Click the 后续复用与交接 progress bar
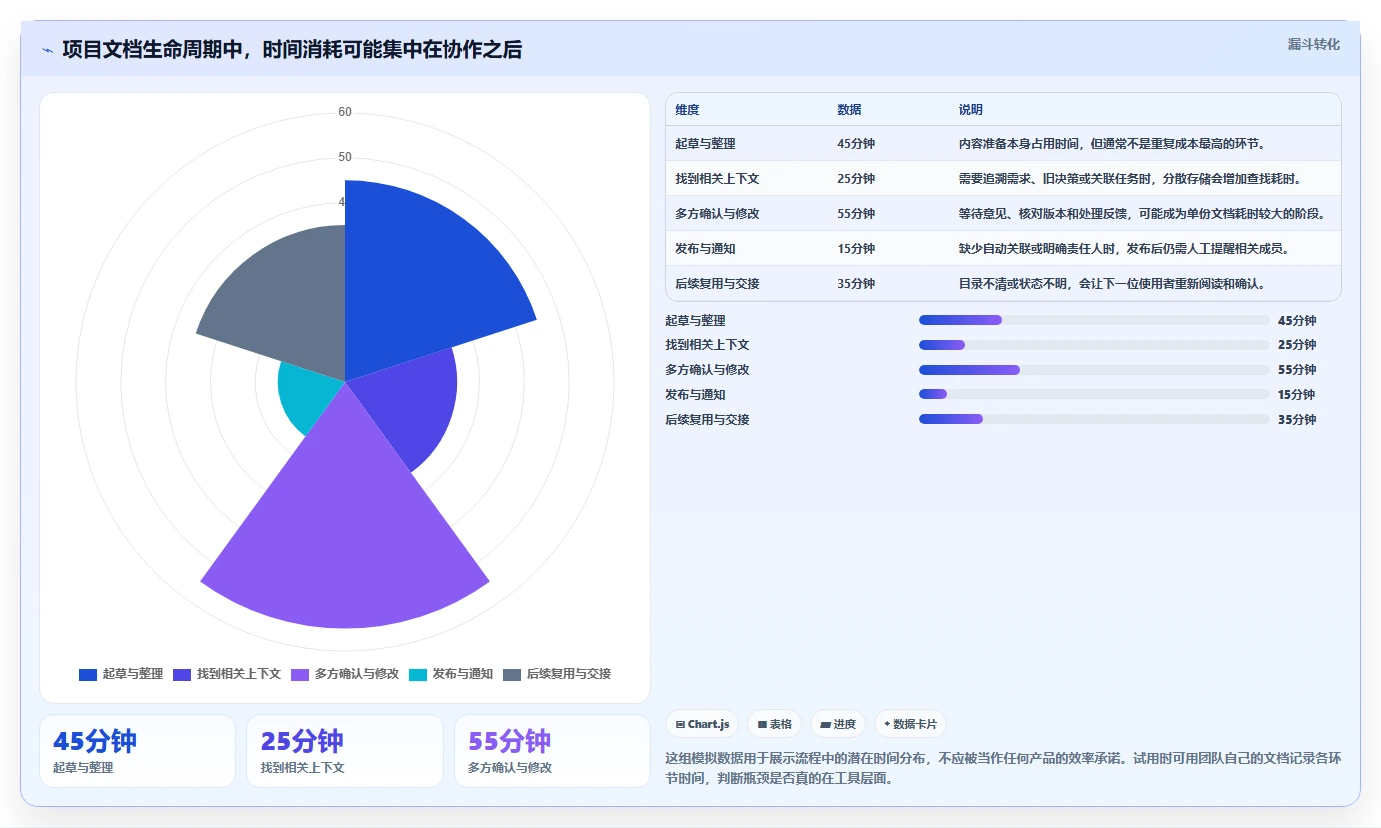1381x828 pixels. click(x=1094, y=419)
